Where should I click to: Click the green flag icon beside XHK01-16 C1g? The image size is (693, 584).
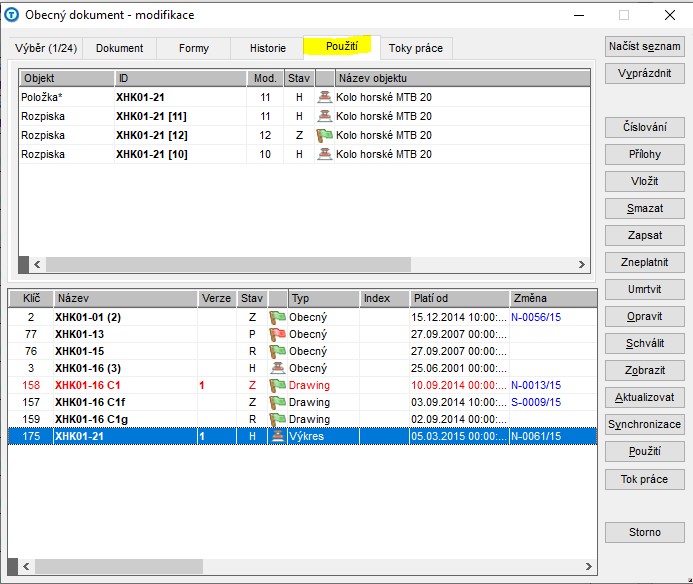pos(278,419)
